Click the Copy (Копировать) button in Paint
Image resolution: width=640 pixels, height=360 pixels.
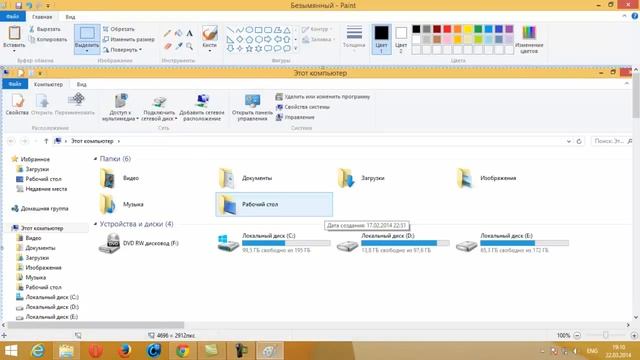click(x=48, y=40)
